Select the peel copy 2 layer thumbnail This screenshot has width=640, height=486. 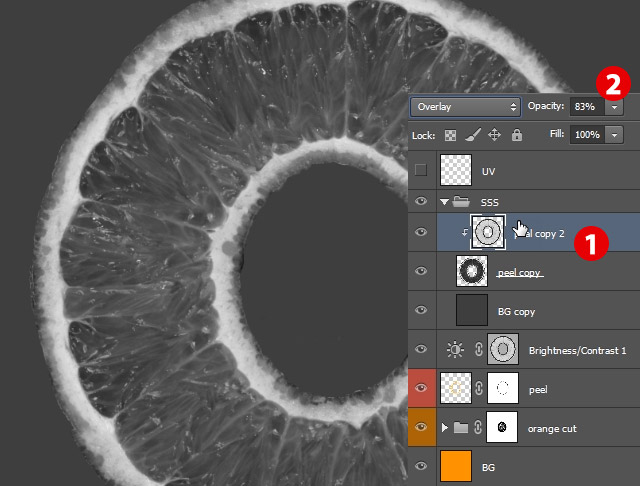tap(488, 232)
